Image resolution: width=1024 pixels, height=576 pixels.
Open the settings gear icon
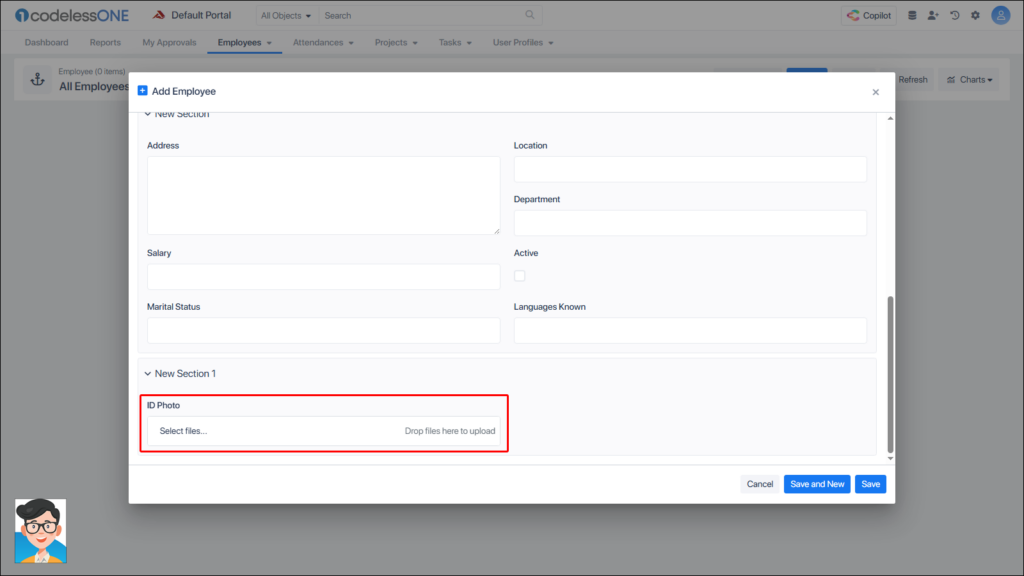pos(975,15)
